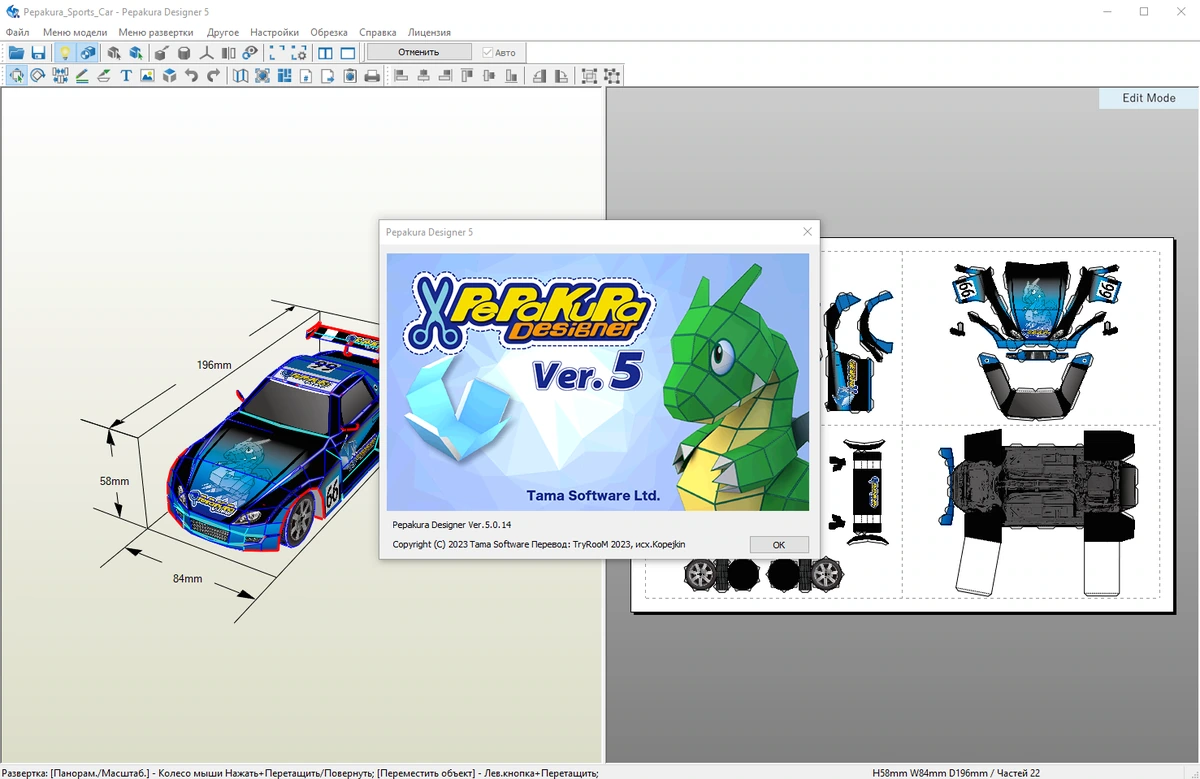Image resolution: width=1200 pixels, height=779 pixels.
Task: Click the frame with gear settings icon
Action: 298,52
